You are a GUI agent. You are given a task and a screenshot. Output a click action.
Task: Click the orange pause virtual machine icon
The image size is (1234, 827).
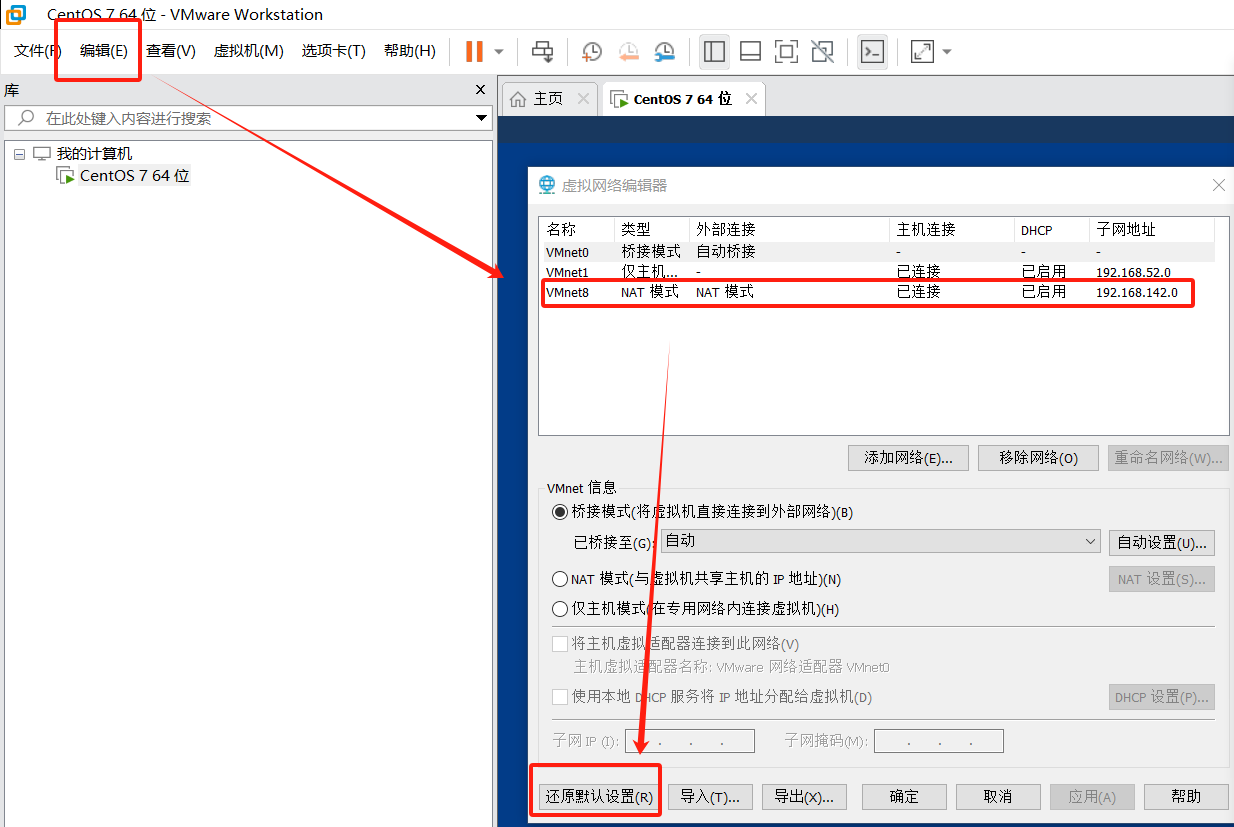(x=475, y=51)
